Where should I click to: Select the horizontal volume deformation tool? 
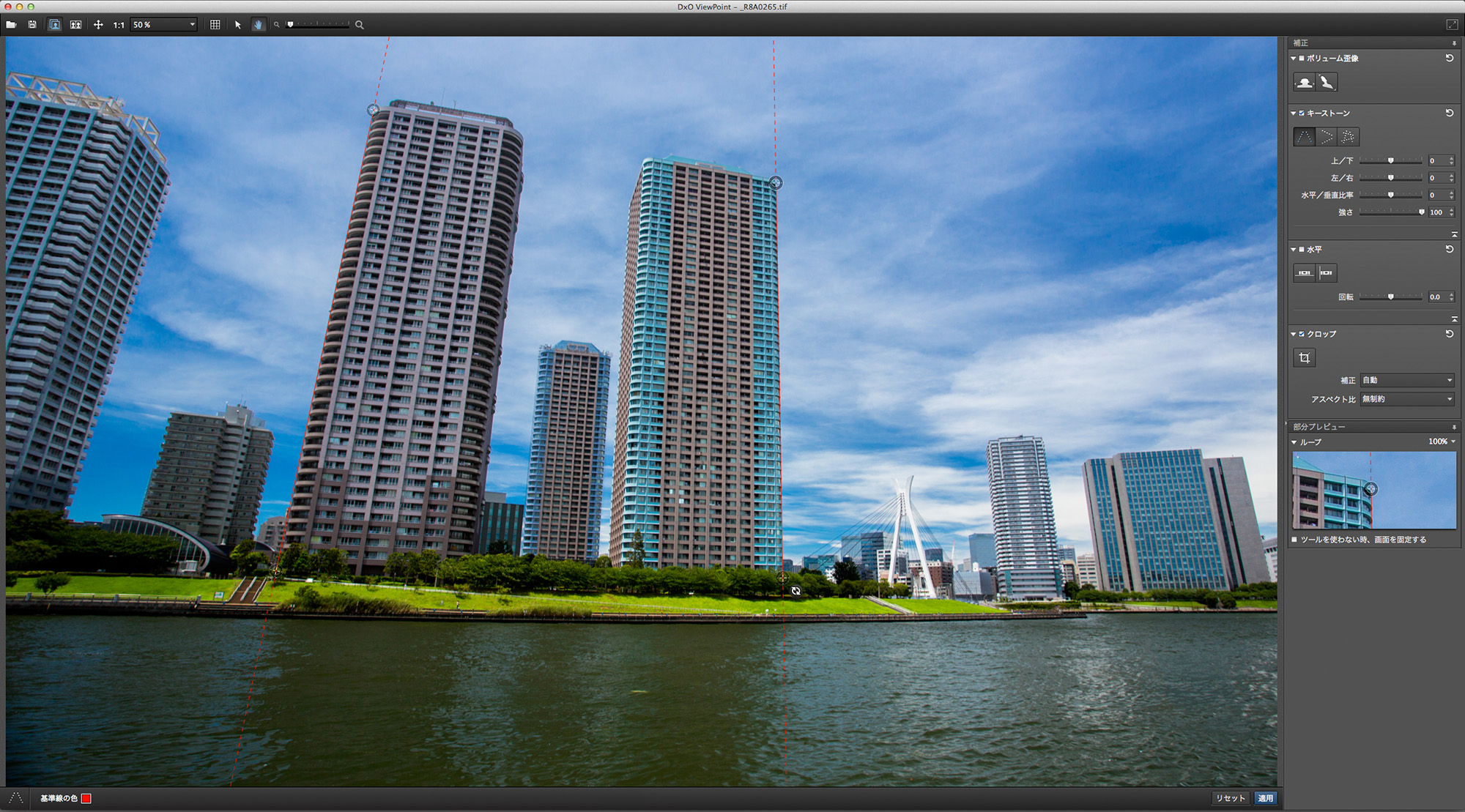pos(1304,82)
